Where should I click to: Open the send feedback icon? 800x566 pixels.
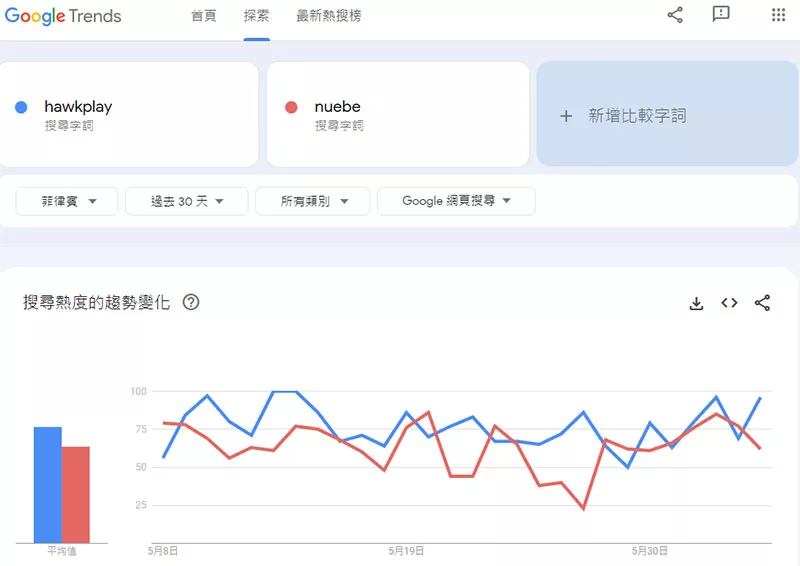720,14
